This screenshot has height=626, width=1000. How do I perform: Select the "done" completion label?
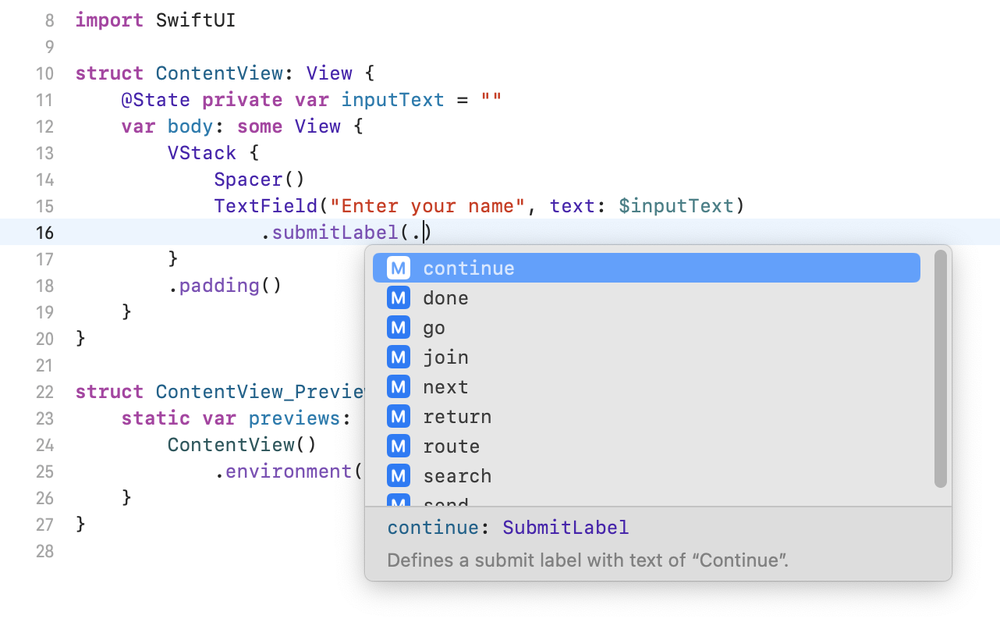[x=445, y=298]
